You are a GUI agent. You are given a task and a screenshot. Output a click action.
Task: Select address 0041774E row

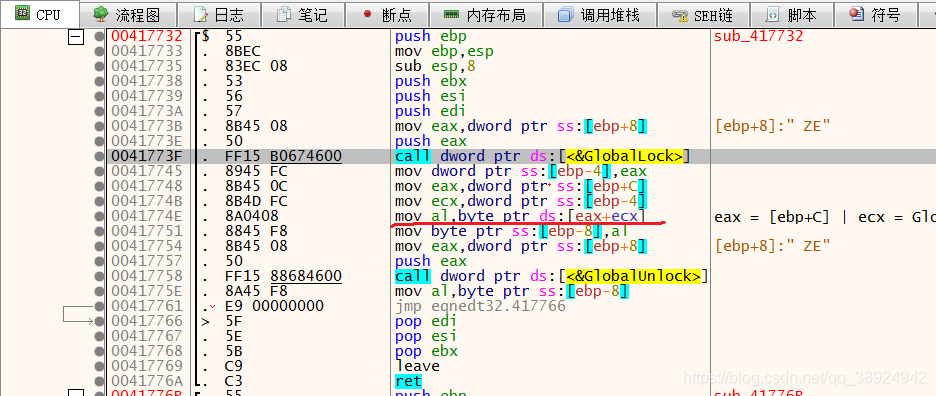pyautogui.click(x=147, y=216)
